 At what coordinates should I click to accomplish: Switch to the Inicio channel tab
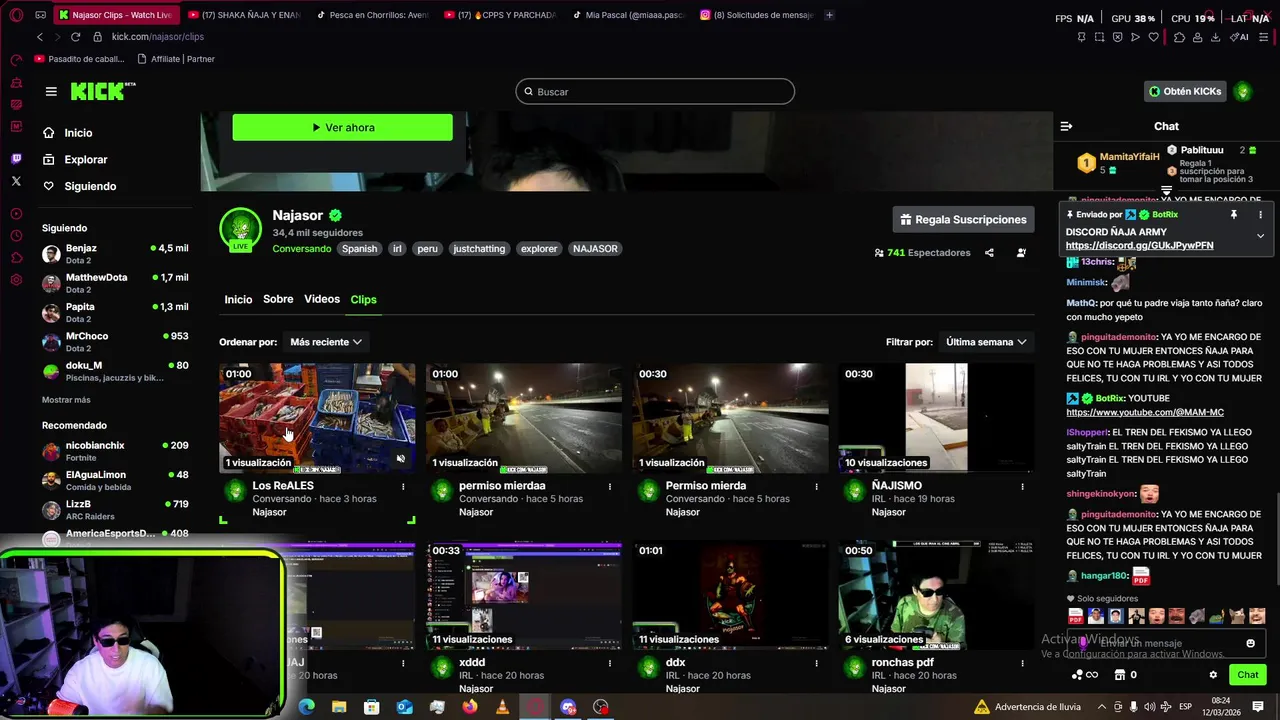pos(238,300)
